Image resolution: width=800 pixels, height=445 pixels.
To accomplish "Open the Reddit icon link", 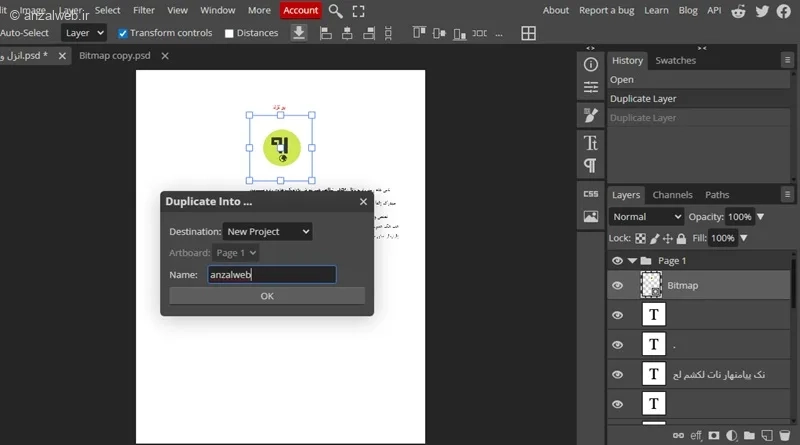I will pyautogui.click(x=738, y=11).
